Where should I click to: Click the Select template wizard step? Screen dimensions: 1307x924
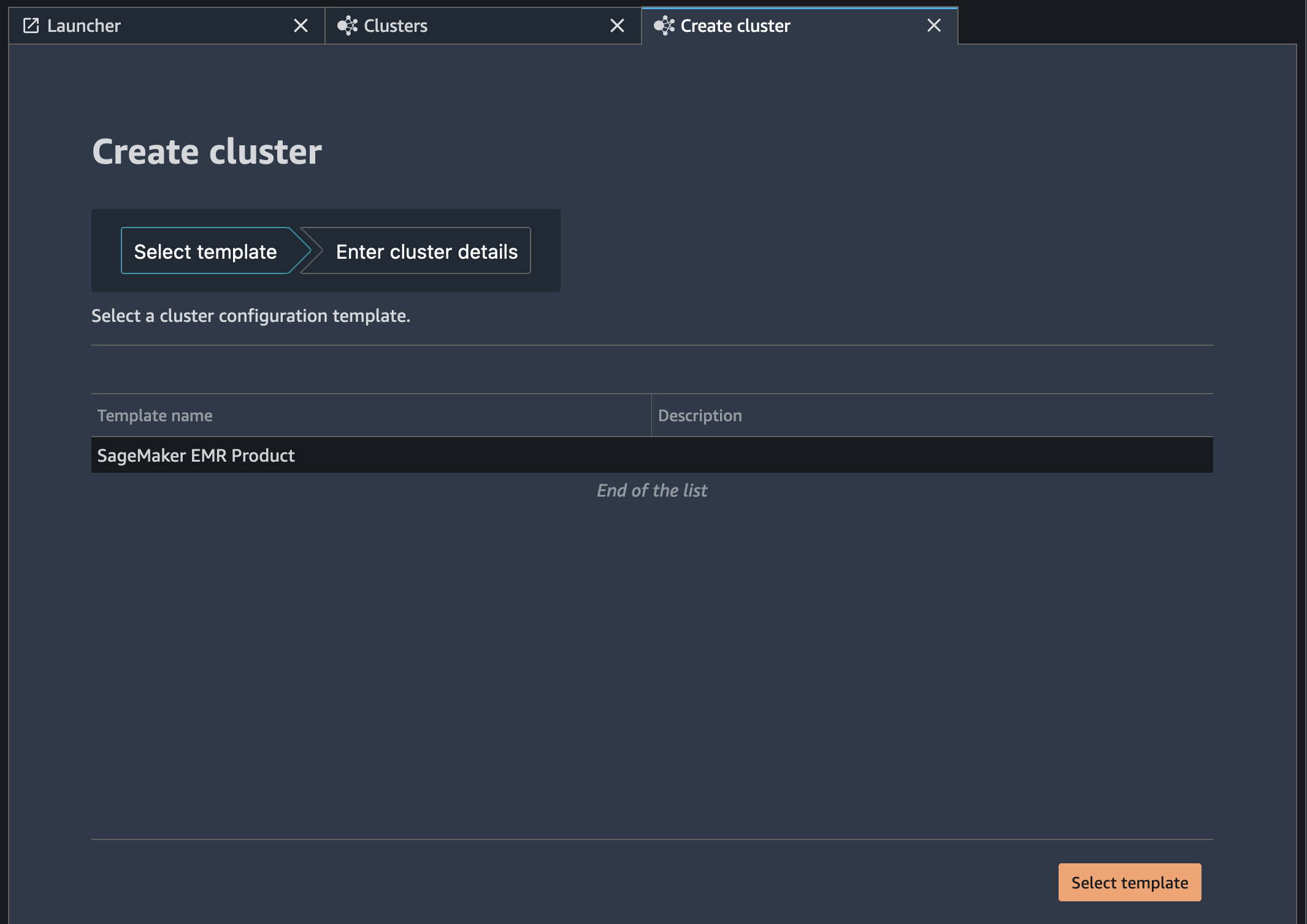pos(205,251)
